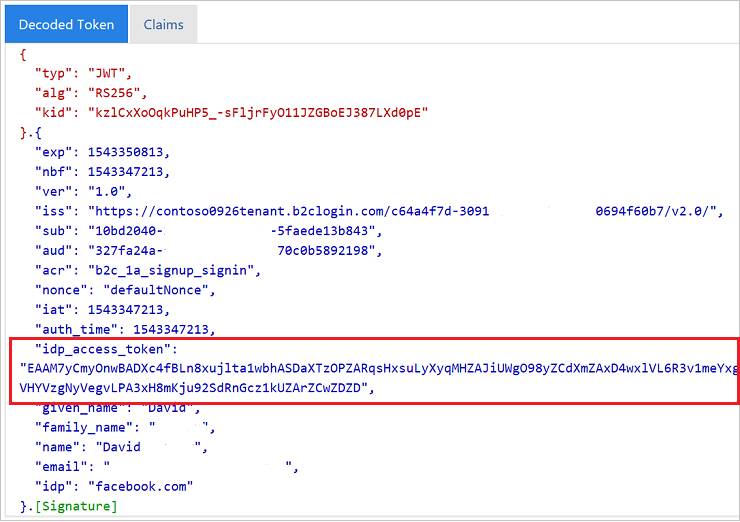Screen dimensions: 740x522
Task: Click the "idp": "facebook.com" line
Action: point(114,487)
